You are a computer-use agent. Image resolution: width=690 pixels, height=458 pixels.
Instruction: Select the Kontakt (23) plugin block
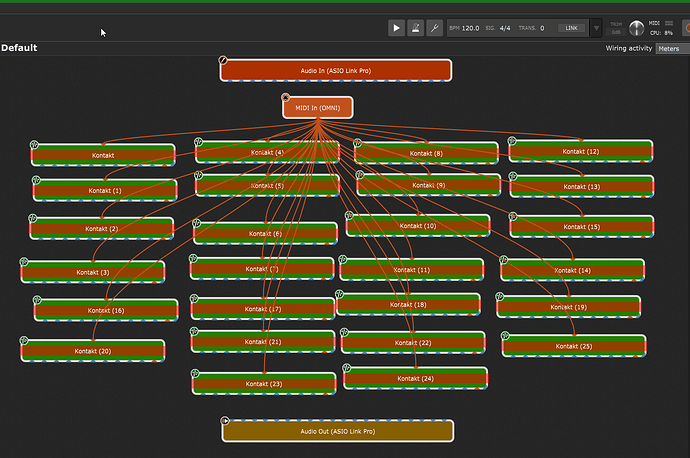264,384
